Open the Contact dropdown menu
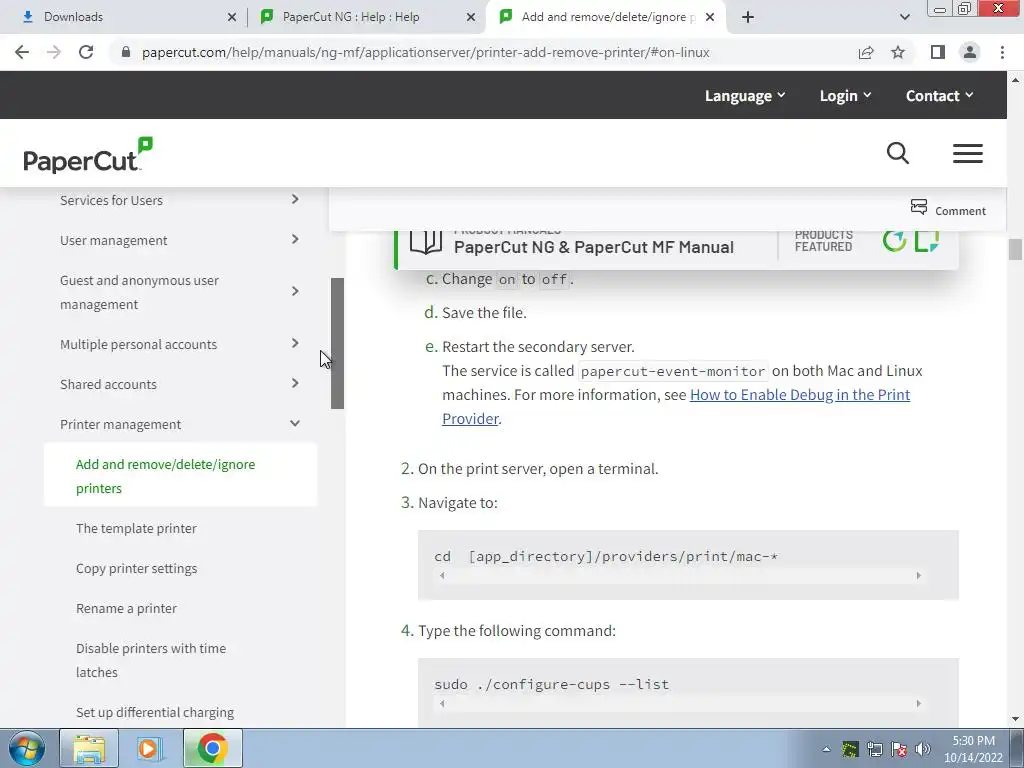This screenshot has height=768, width=1024. click(939, 95)
